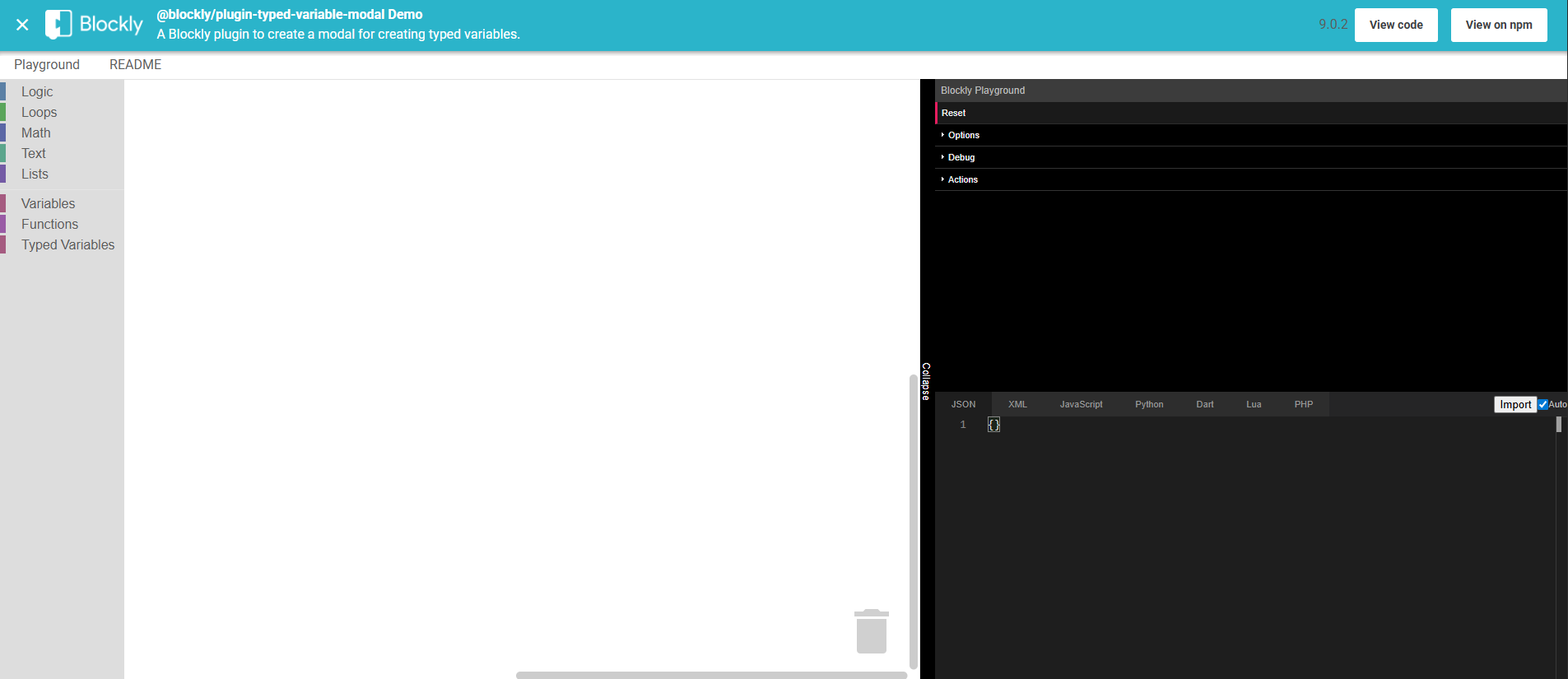
Task: Open the Functions toolbox category
Action: tap(62, 224)
